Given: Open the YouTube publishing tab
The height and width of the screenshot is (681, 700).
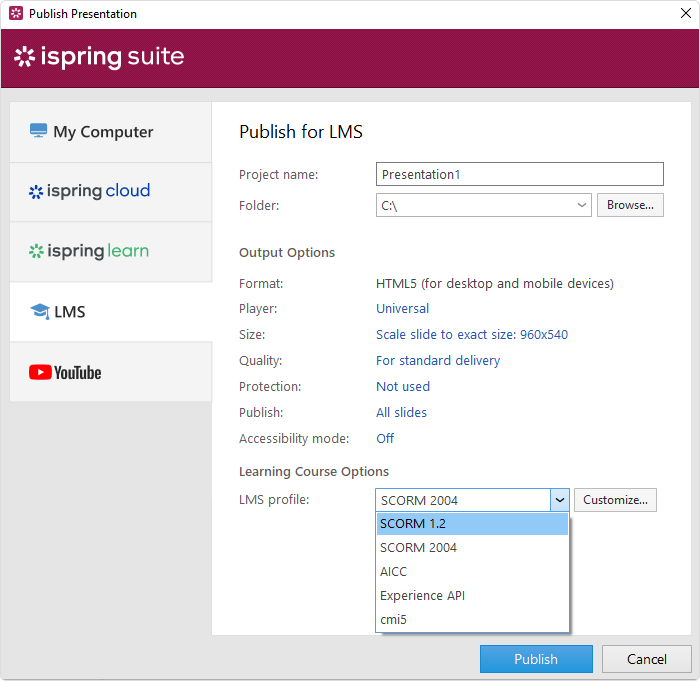Looking at the screenshot, I should pos(111,372).
